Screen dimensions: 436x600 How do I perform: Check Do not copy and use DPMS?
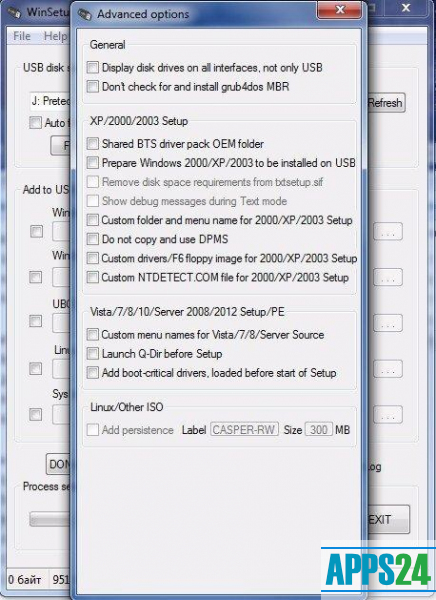coord(93,239)
